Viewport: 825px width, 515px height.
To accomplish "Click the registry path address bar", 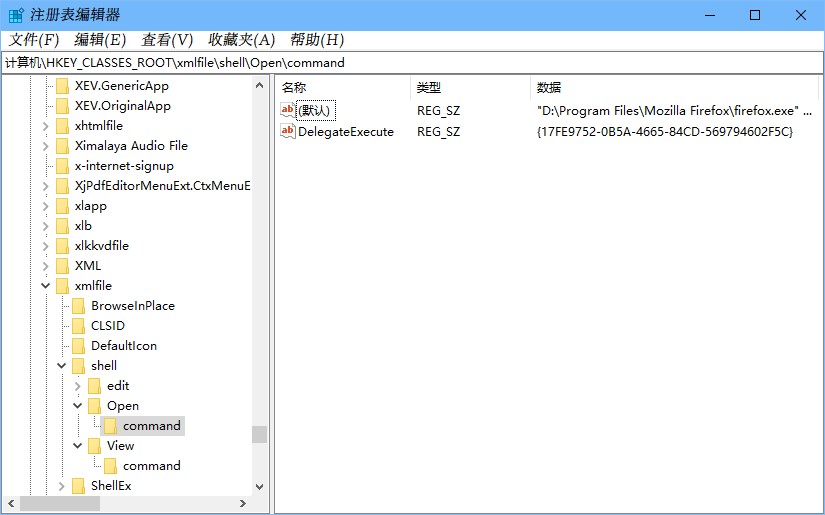I will 412,63.
